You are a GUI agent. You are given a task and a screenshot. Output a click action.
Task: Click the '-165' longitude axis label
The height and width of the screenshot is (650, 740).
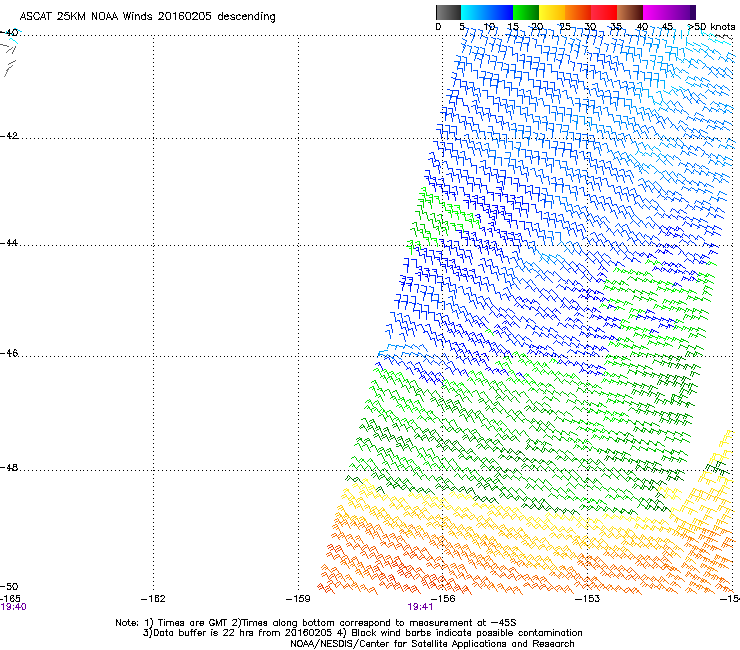pos(10,599)
